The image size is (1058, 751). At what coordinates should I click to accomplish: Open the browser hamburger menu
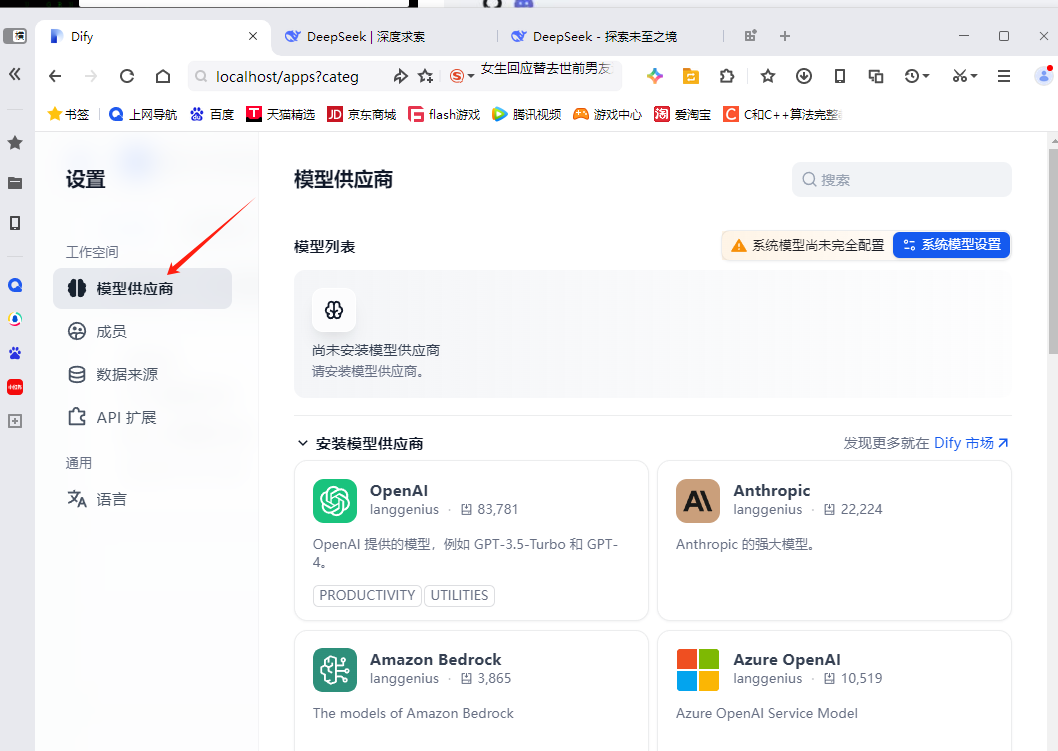(x=1004, y=76)
